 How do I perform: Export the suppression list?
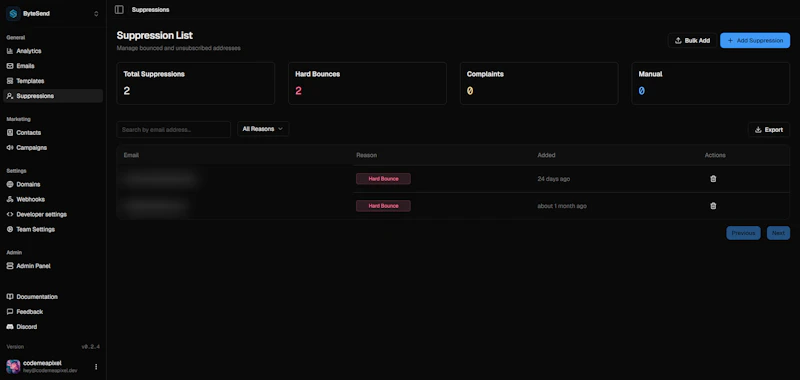769,130
